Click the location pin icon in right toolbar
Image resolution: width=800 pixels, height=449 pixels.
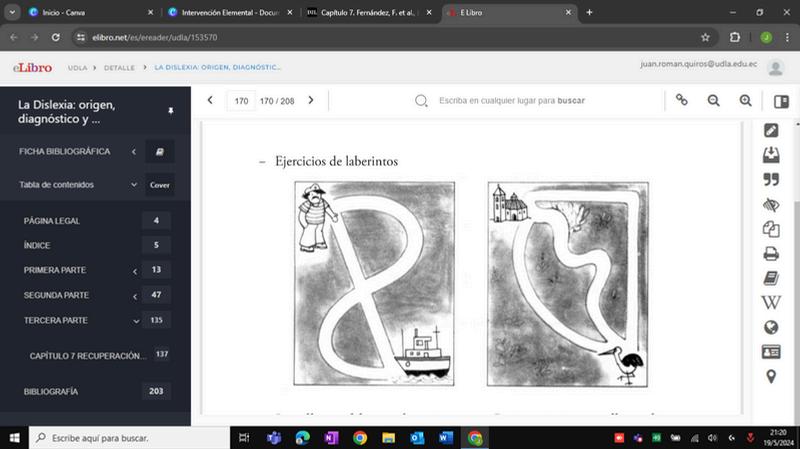coord(771,377)
